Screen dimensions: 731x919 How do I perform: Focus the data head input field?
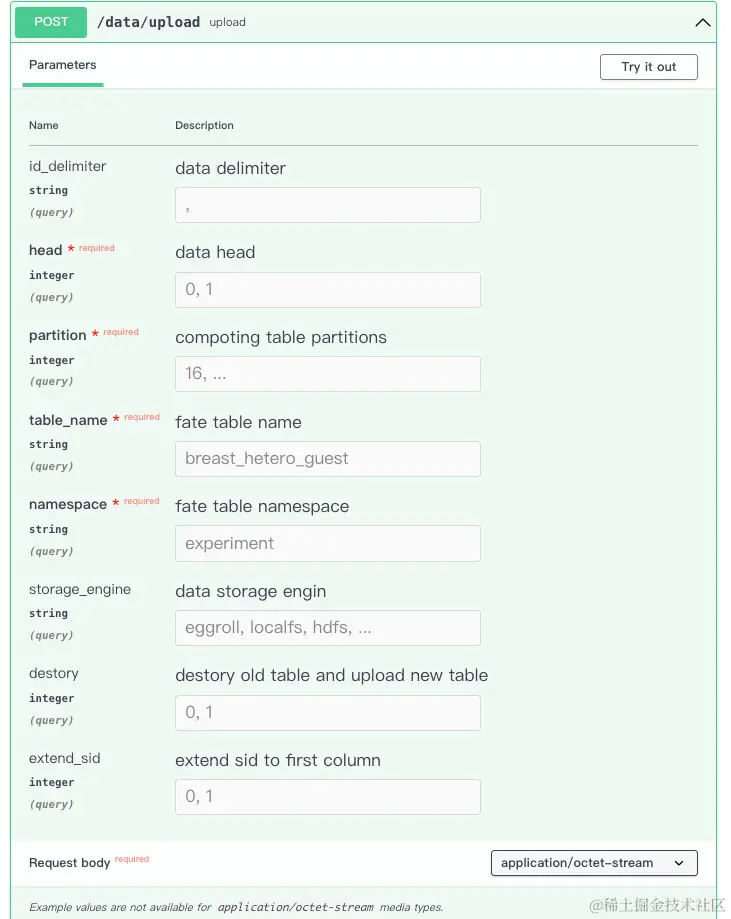[328, 290]
